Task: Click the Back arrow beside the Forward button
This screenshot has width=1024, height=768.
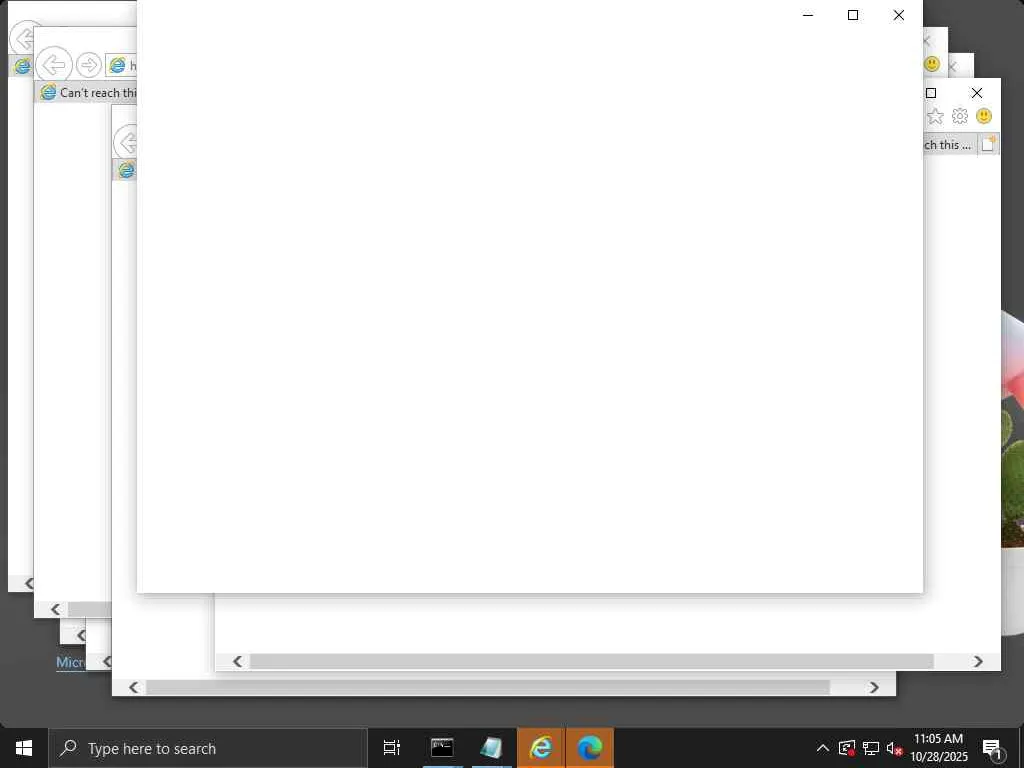Action: [54, 65]
